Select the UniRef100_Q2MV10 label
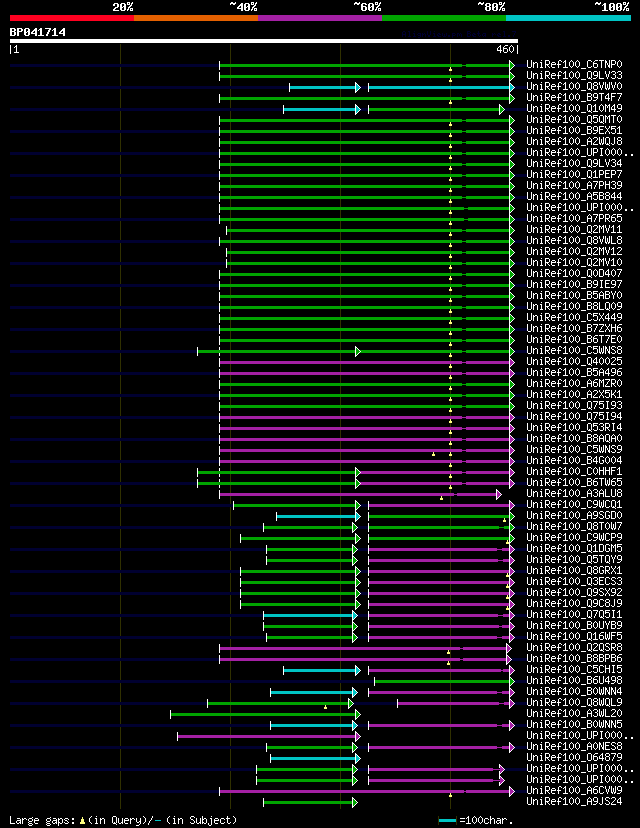This screenshot has width=640, height=828. click(574, 262)
